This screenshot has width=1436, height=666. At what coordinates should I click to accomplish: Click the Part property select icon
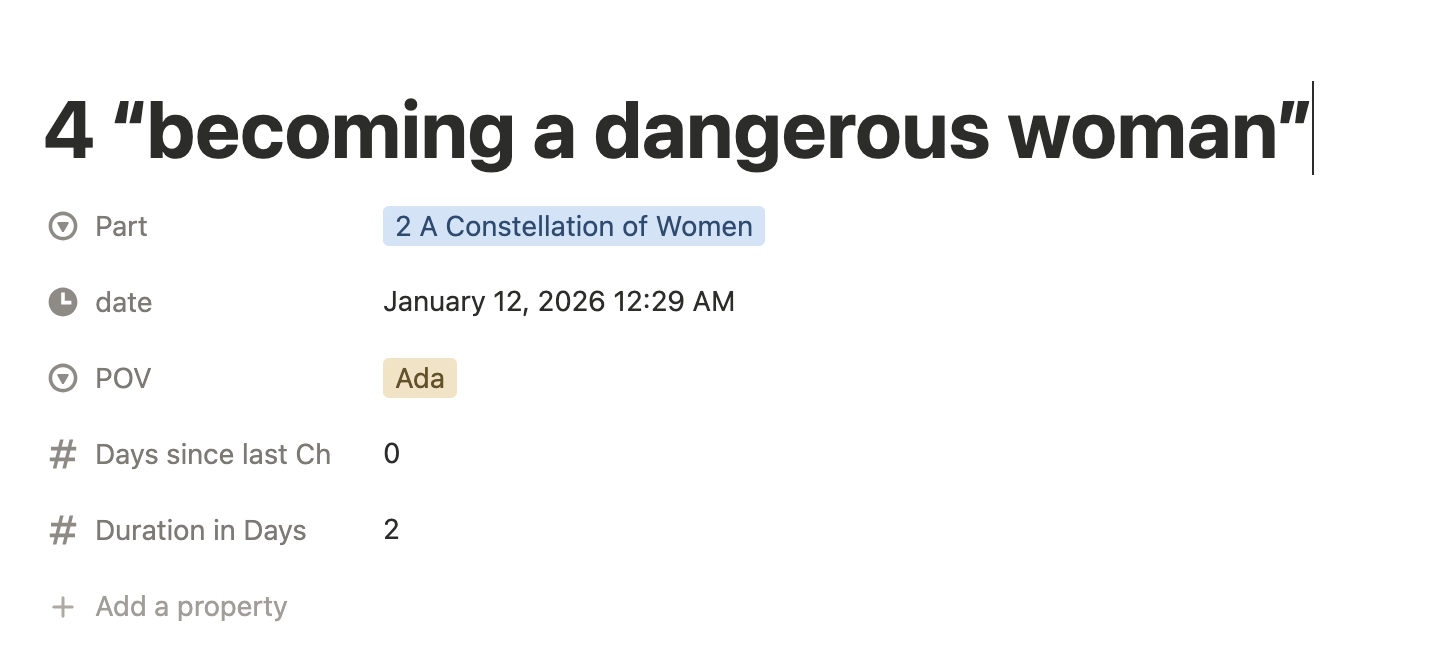click(63, 227)
